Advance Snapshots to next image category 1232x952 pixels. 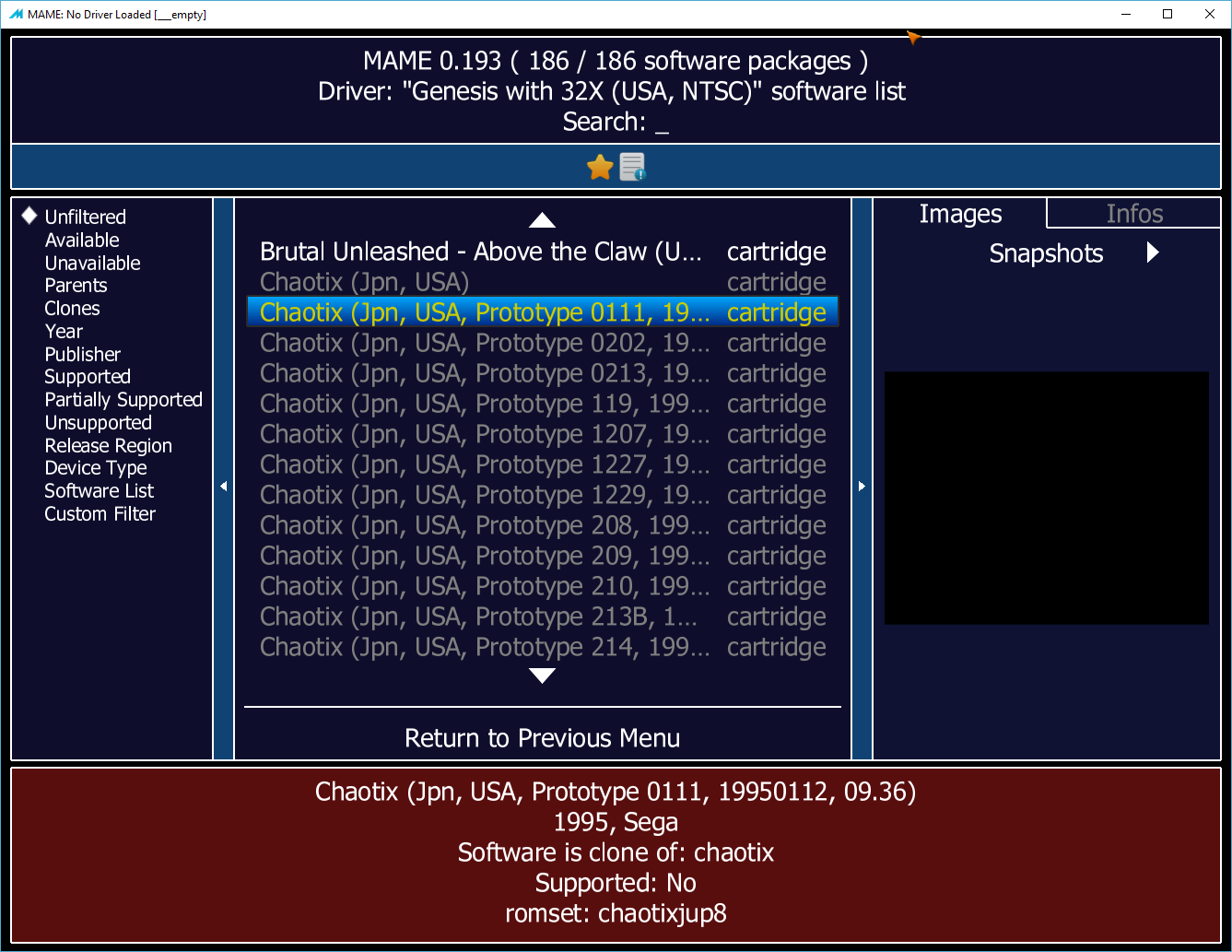pos(1153,253)
